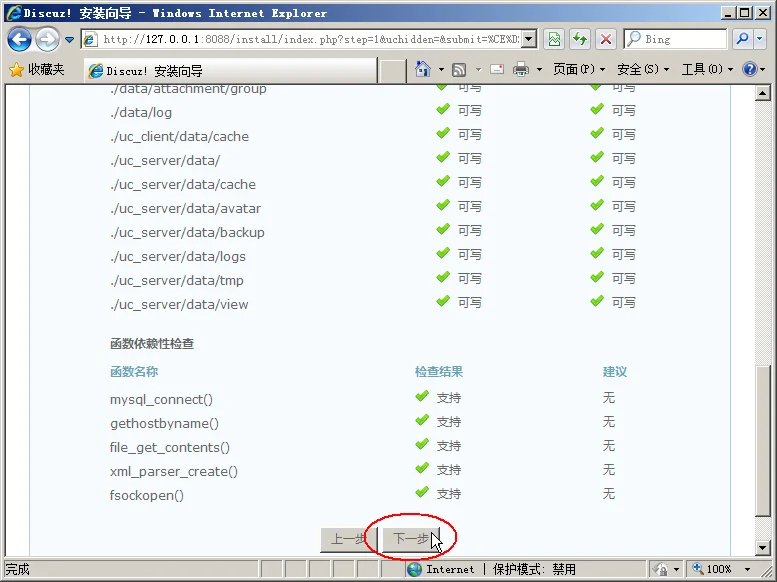Click the Print icon
The height and width of the screenshot is (582, 777).
click(x=520, y=69)
